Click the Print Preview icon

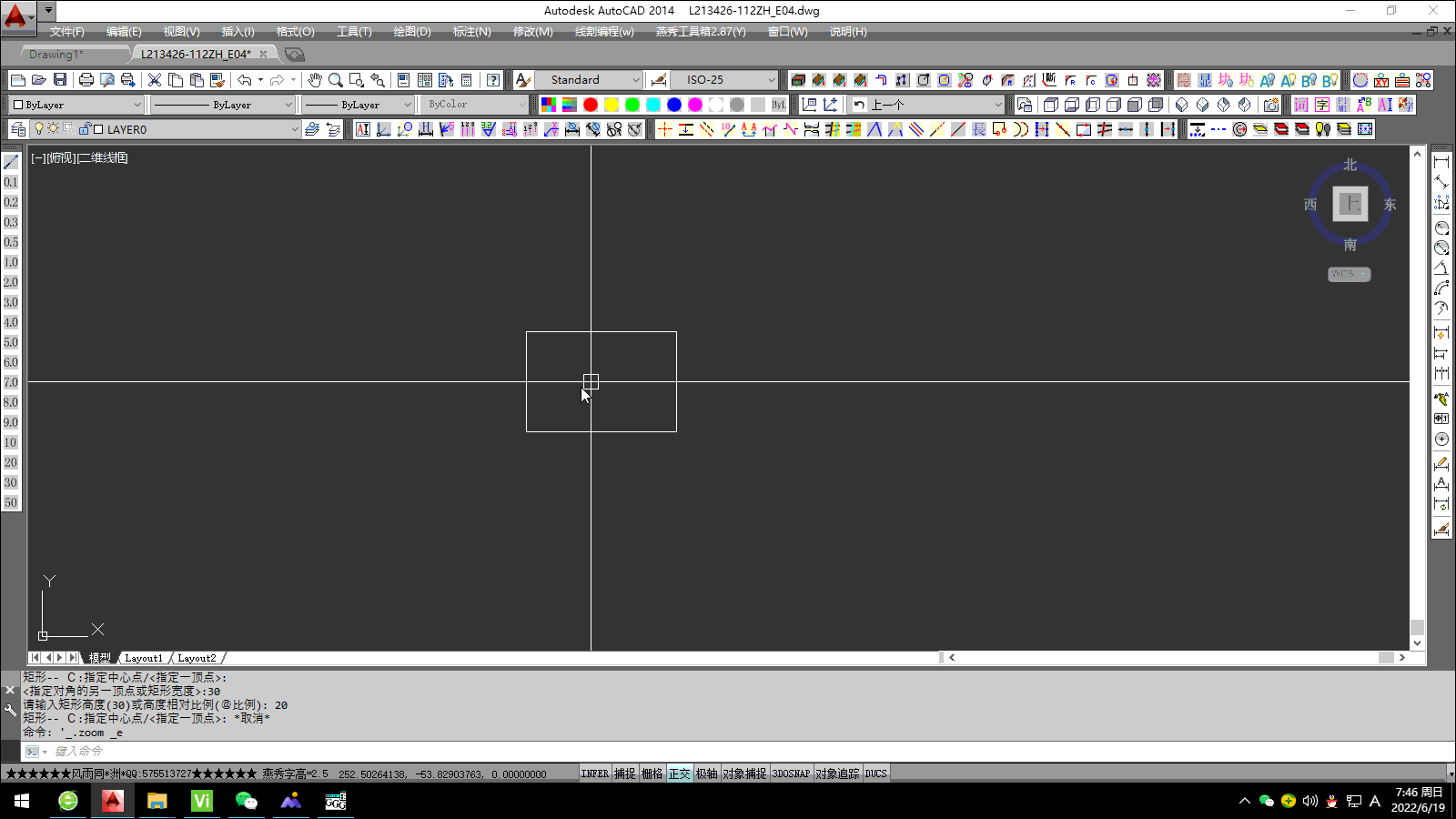[107, 80]
